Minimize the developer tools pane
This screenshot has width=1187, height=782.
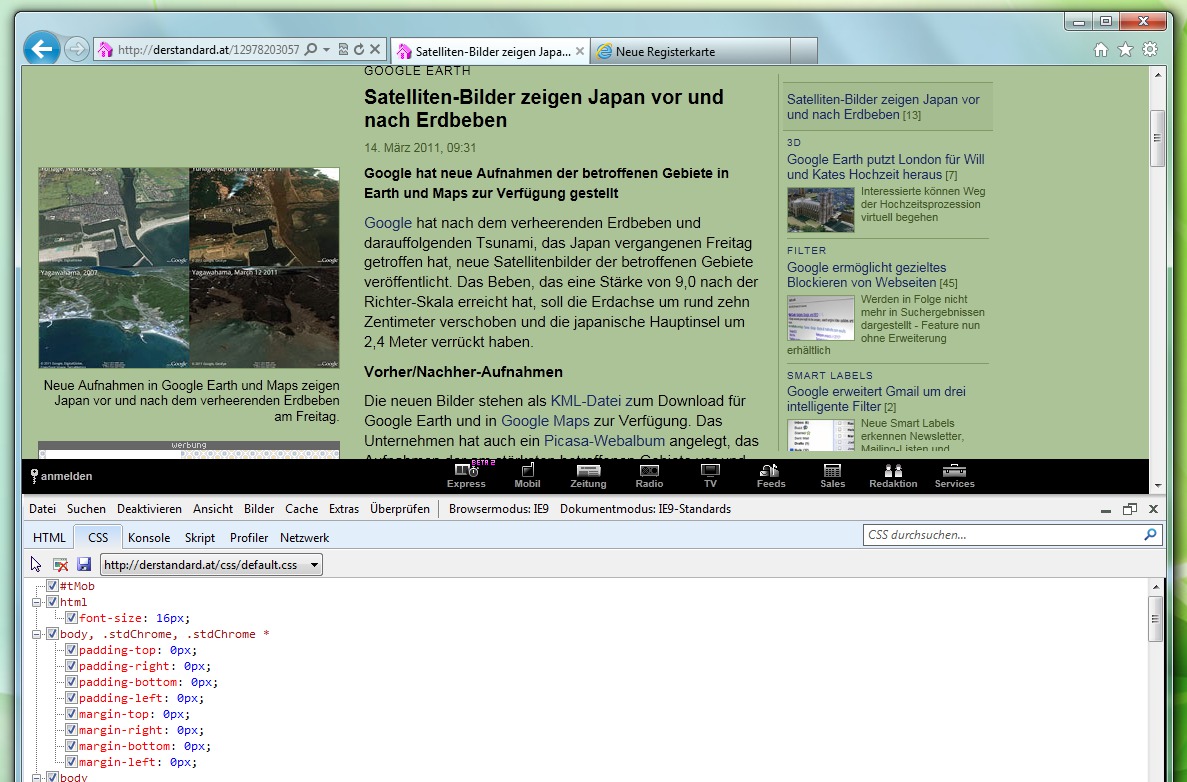point(1106,509)
